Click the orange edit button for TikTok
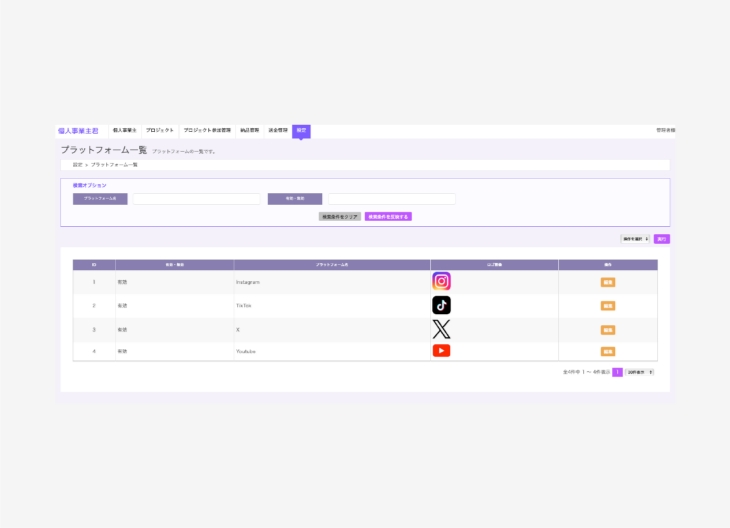The image size is (730, 528). click(608, 306)
